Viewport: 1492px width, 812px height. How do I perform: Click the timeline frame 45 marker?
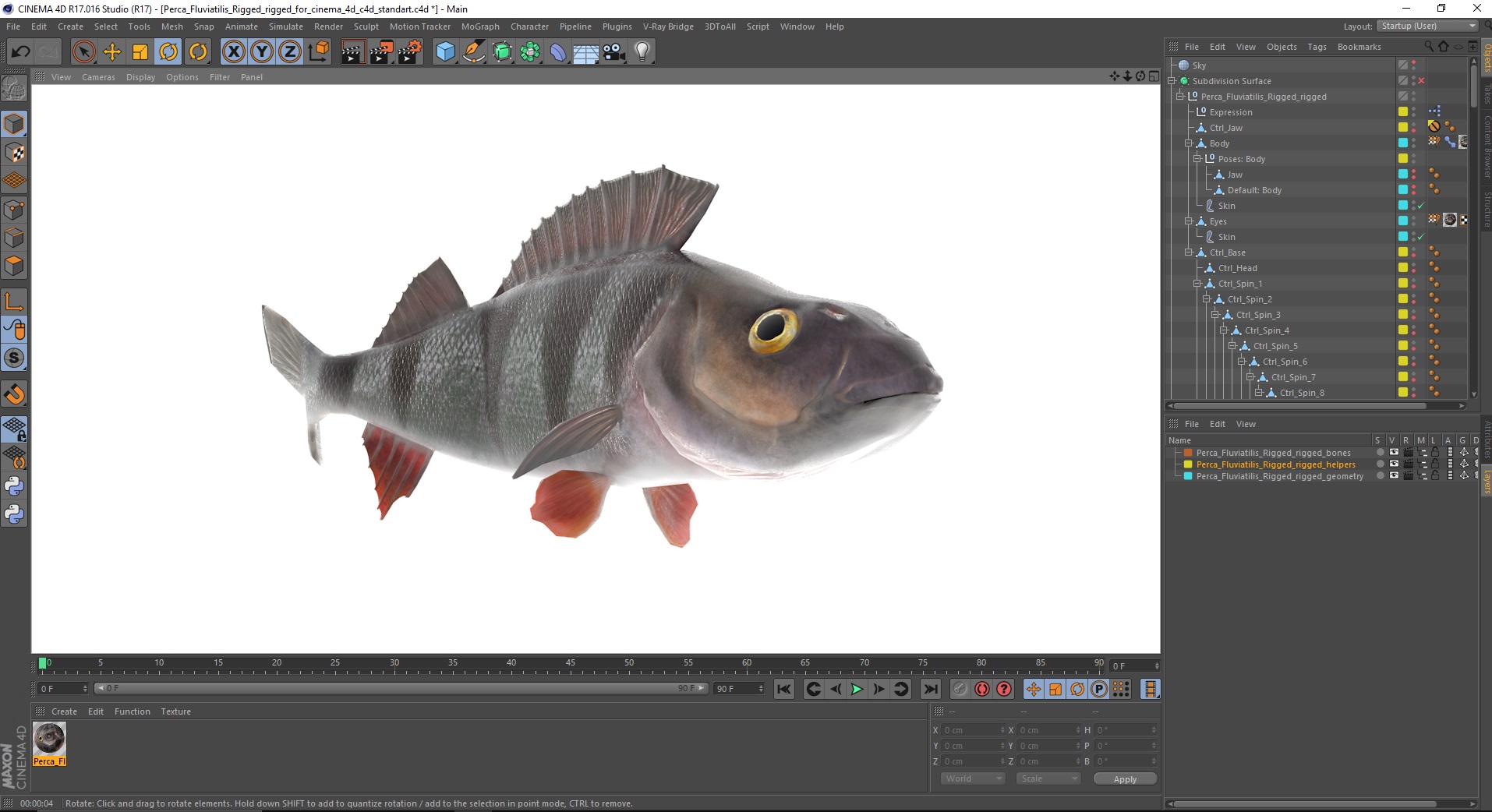tap(570, 663)
